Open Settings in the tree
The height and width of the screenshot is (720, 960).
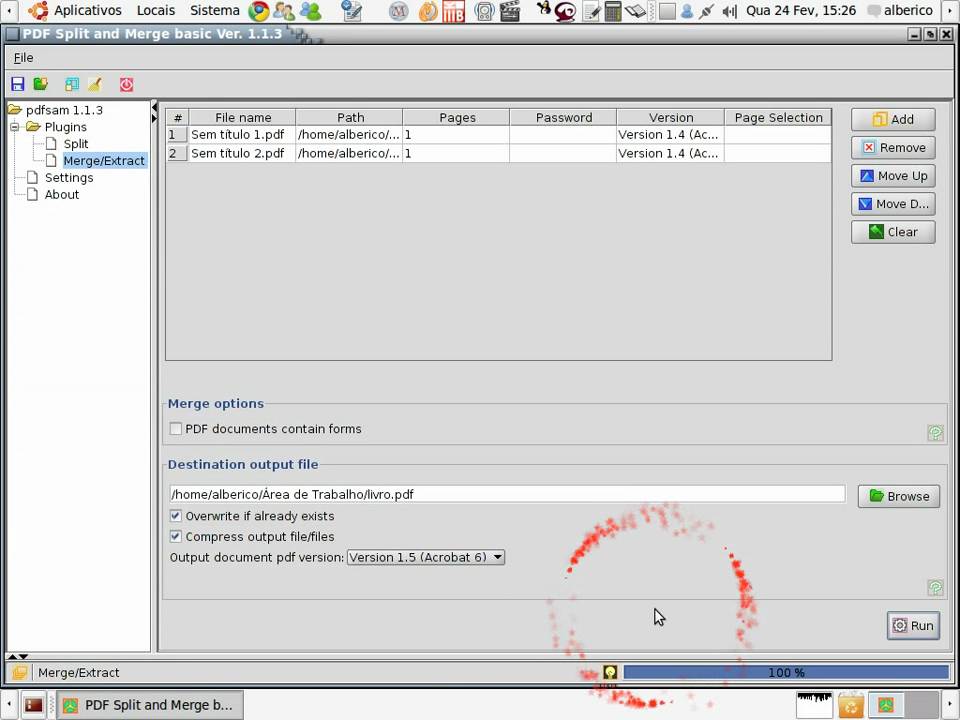coord(69,178)
